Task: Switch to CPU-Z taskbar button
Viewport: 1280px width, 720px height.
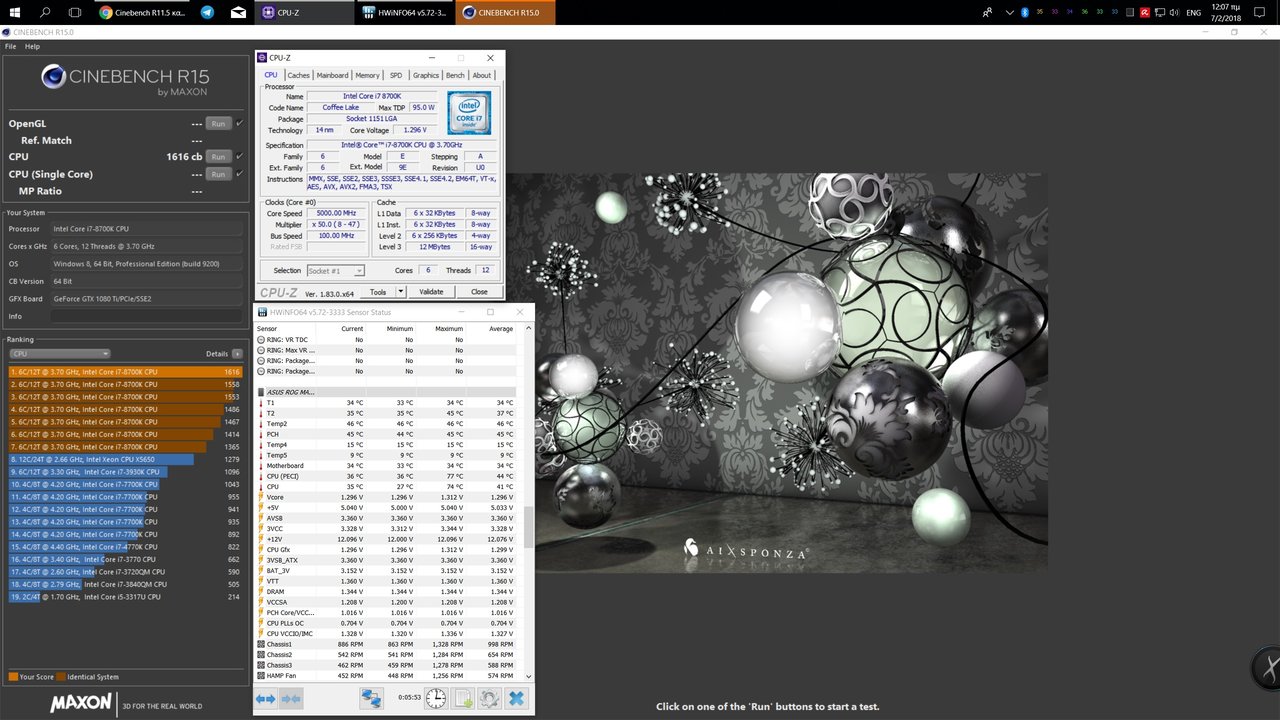Action: (x=303, y=12)
